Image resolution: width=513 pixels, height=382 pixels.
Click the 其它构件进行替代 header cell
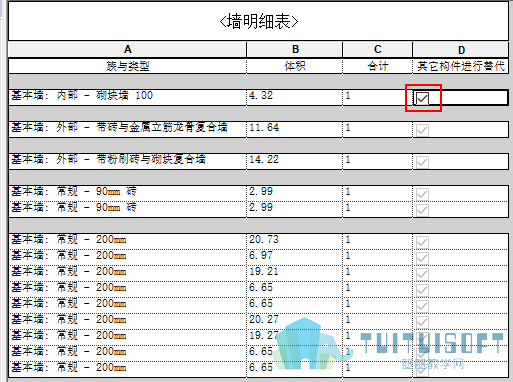click(x=461, y=66)
